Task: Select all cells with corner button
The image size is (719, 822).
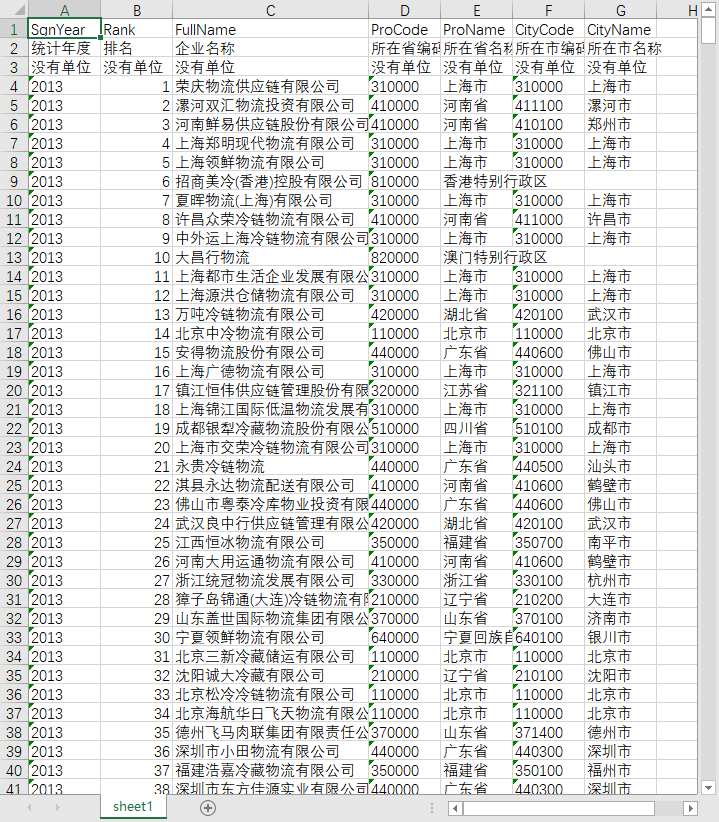Action: 14,10
